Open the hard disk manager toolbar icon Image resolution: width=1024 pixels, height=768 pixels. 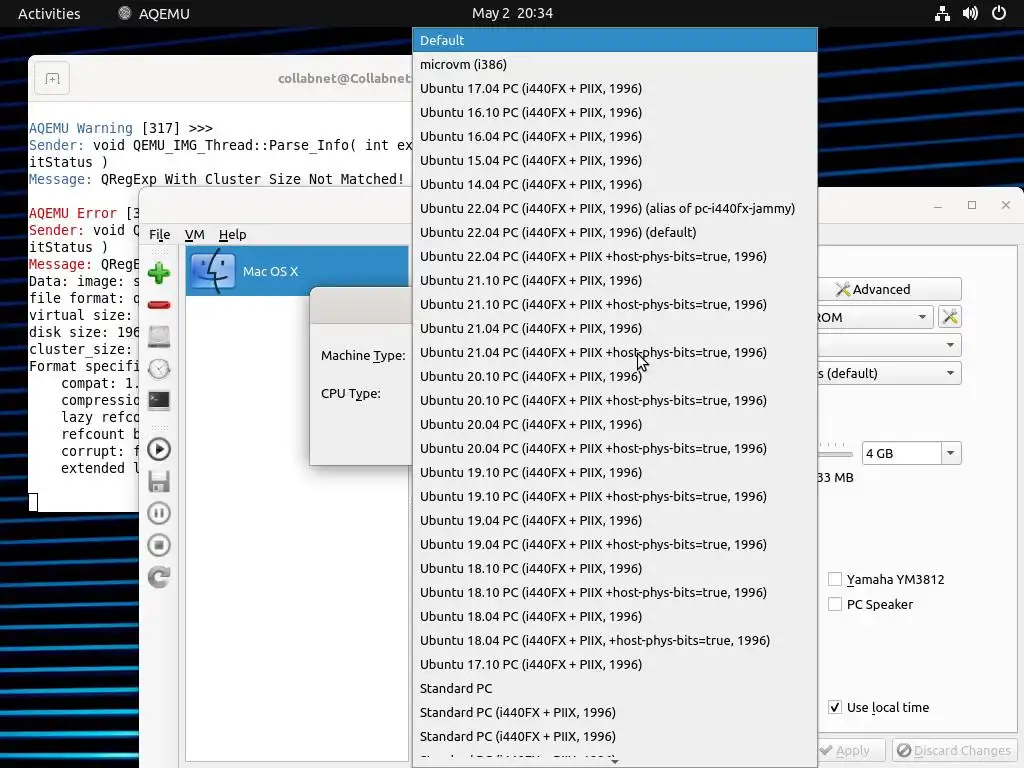159,336
